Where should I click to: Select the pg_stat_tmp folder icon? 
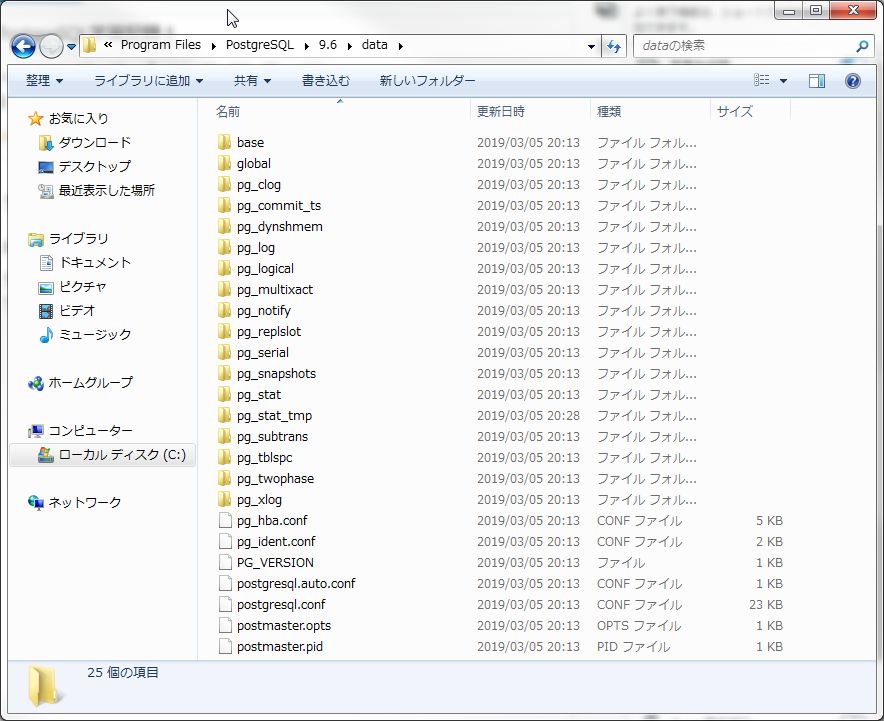point(224,415)
